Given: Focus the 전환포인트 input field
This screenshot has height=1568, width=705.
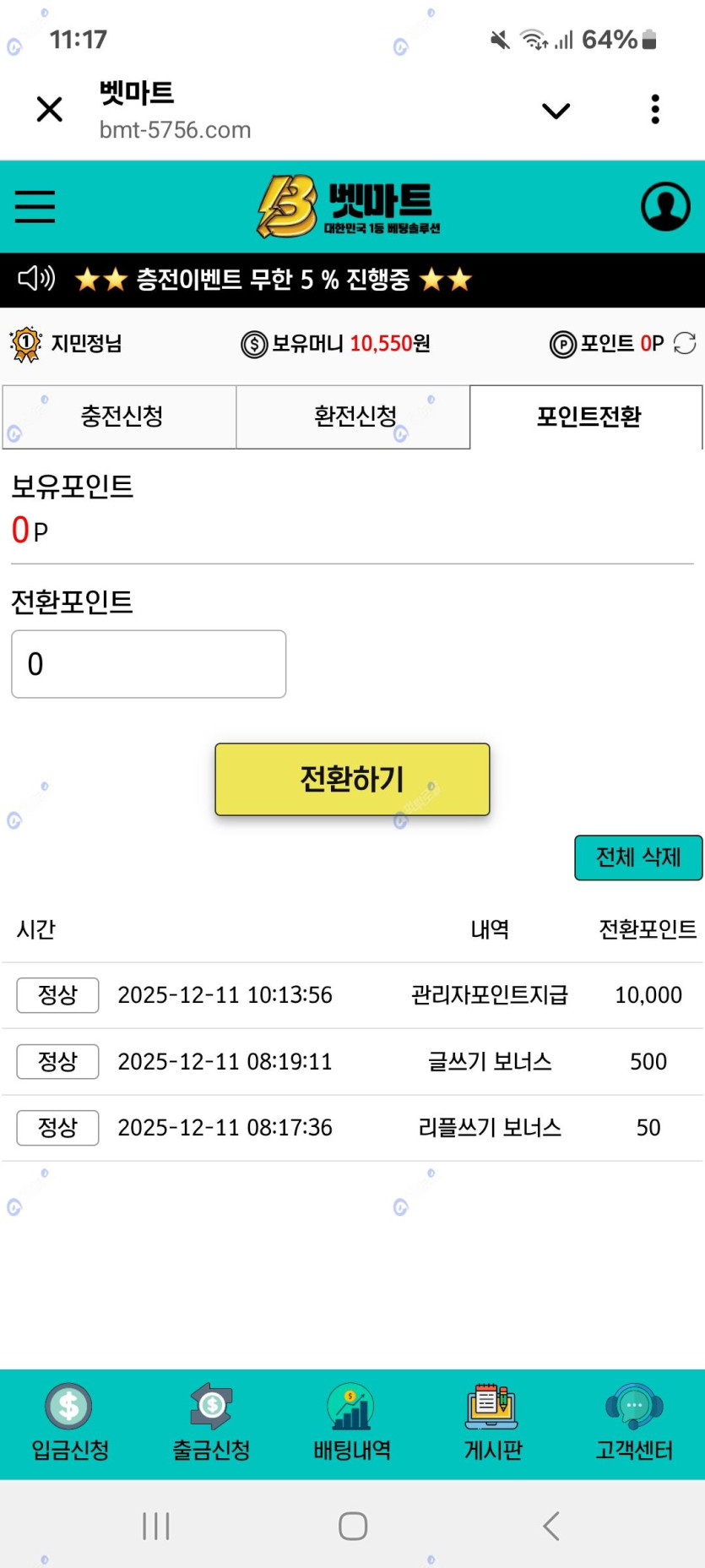Looking at the screenshot, I should [x=149, y=664].
